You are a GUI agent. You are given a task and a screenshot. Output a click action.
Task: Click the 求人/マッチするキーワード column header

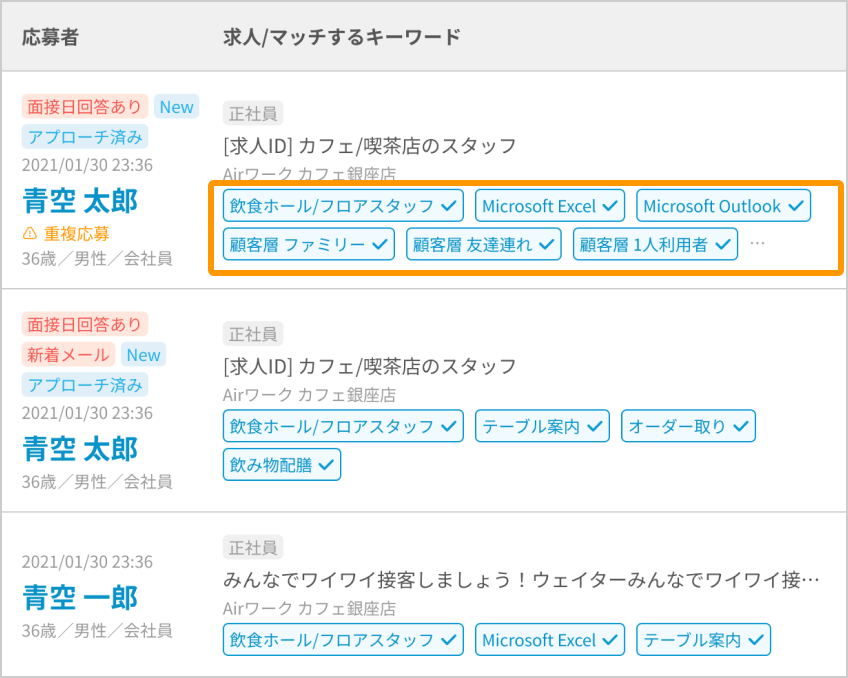click(x=342, y=37)
